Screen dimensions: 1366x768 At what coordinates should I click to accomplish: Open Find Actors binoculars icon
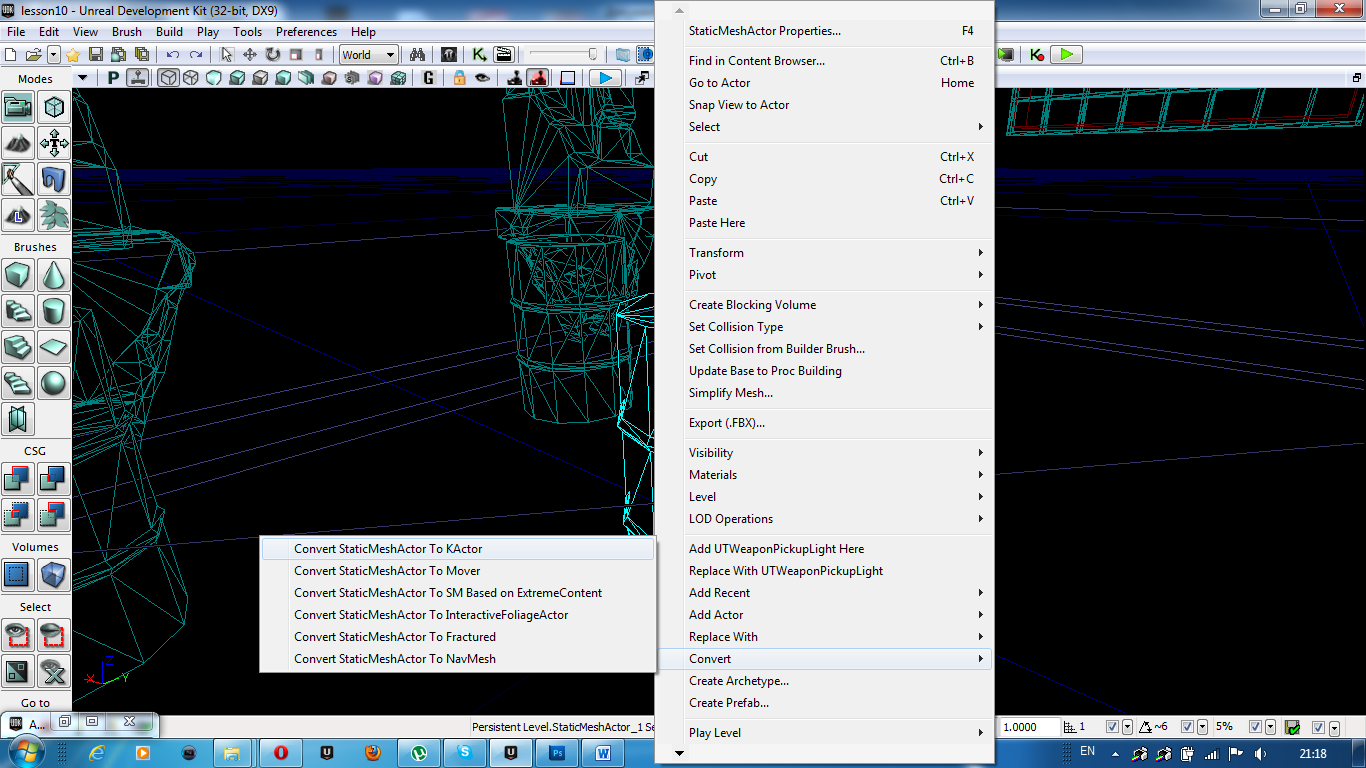coord(417,55)
